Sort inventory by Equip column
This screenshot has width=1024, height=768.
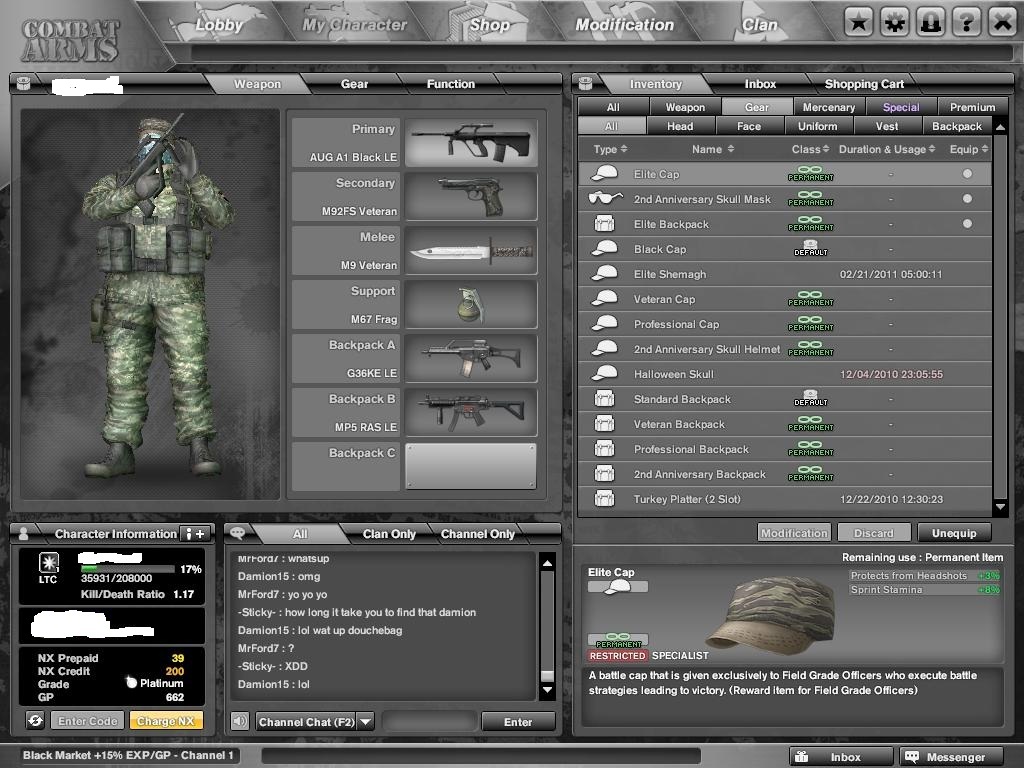tap(968, 149)
